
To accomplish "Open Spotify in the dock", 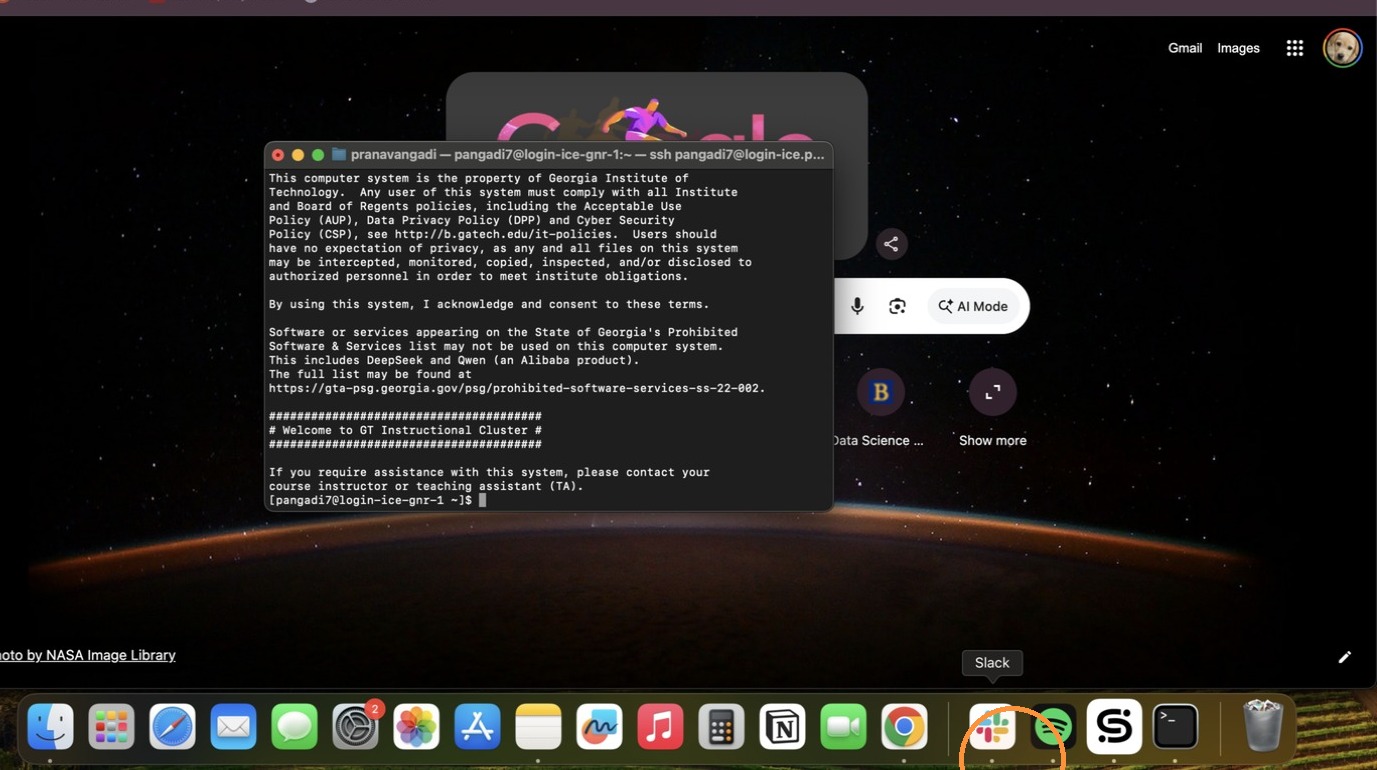I will click(1053, 727).
